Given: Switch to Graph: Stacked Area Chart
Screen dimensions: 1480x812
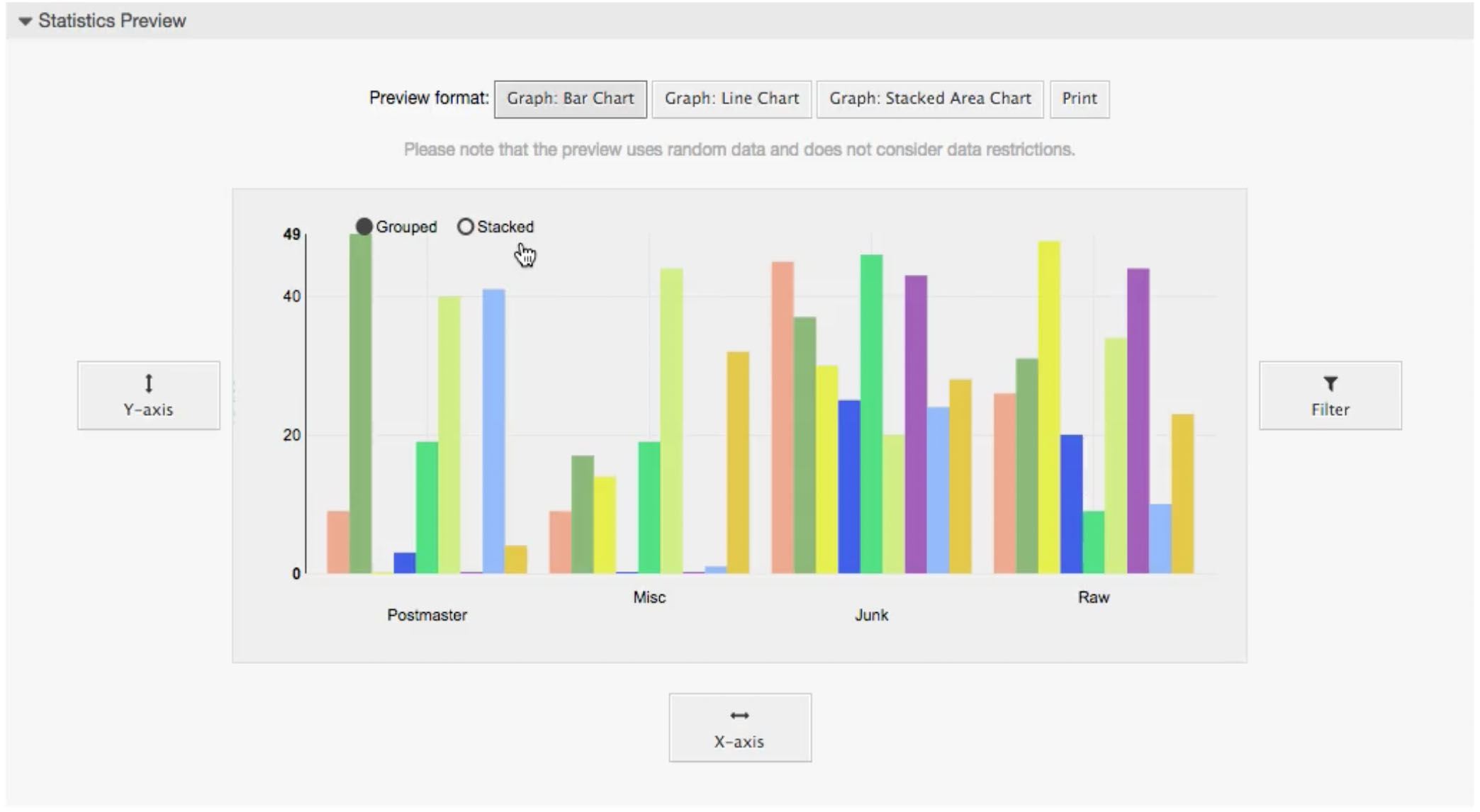Looking at the screenshot, I should pos(929,98).
